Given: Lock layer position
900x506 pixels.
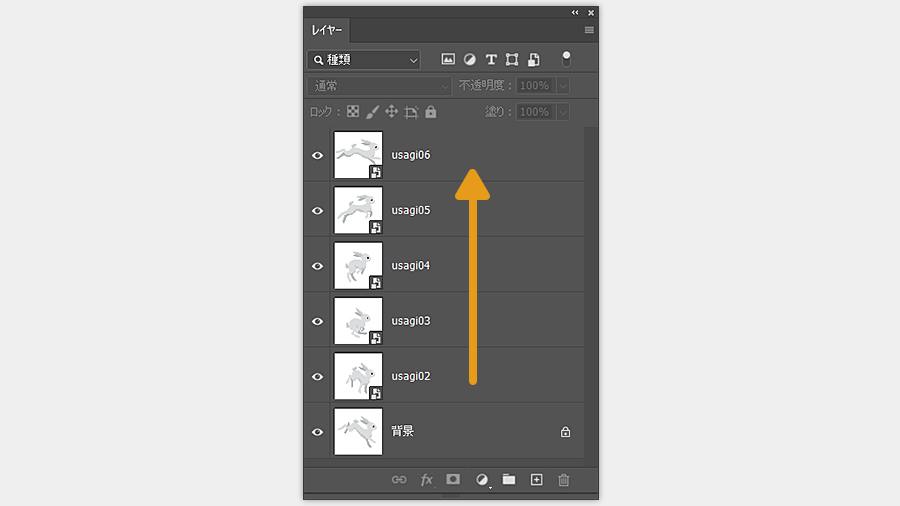Looking at the screenshot, I should pyautogui.click(x=391, y=111).
